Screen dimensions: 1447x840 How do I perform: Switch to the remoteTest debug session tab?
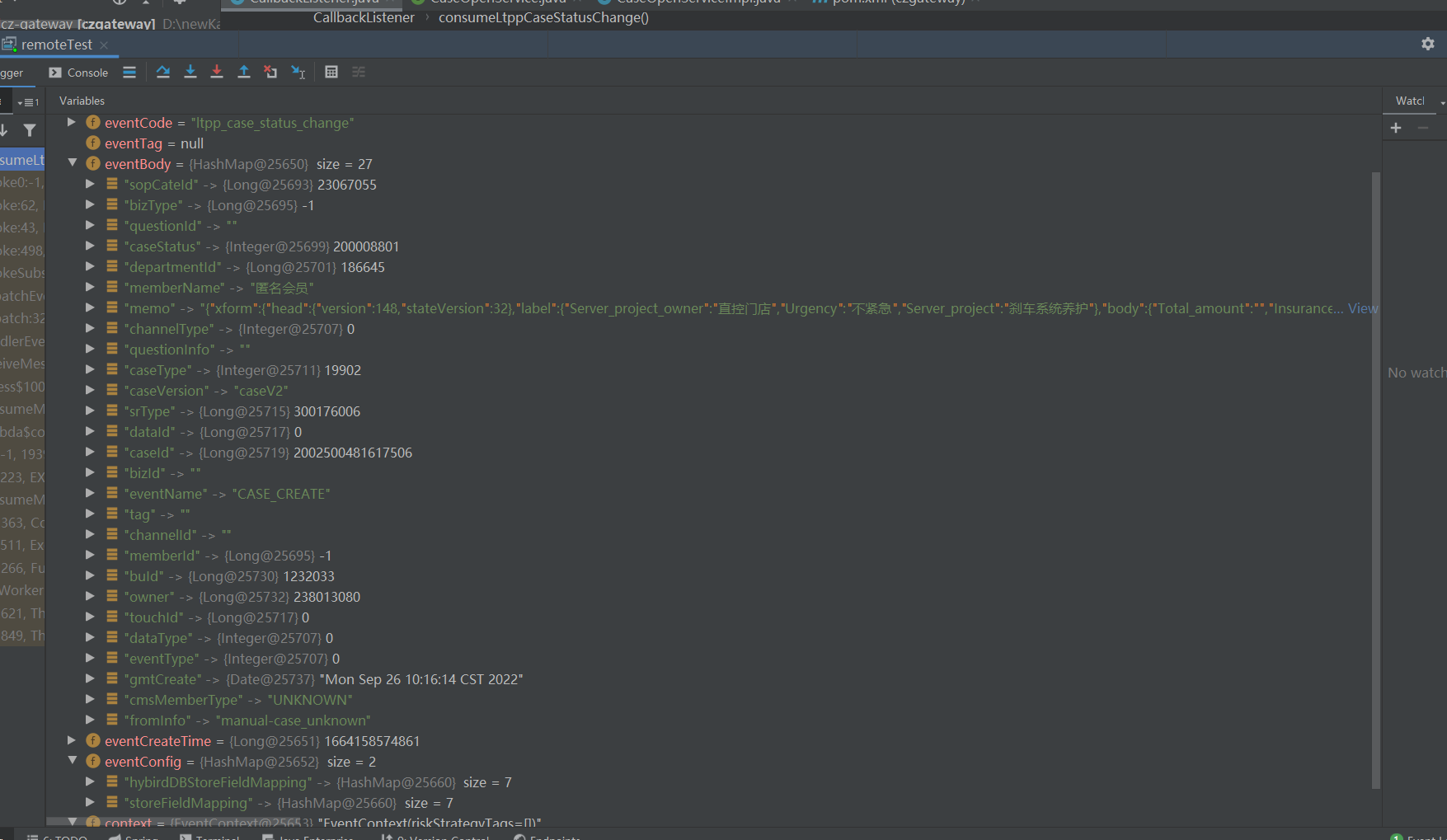56,45
